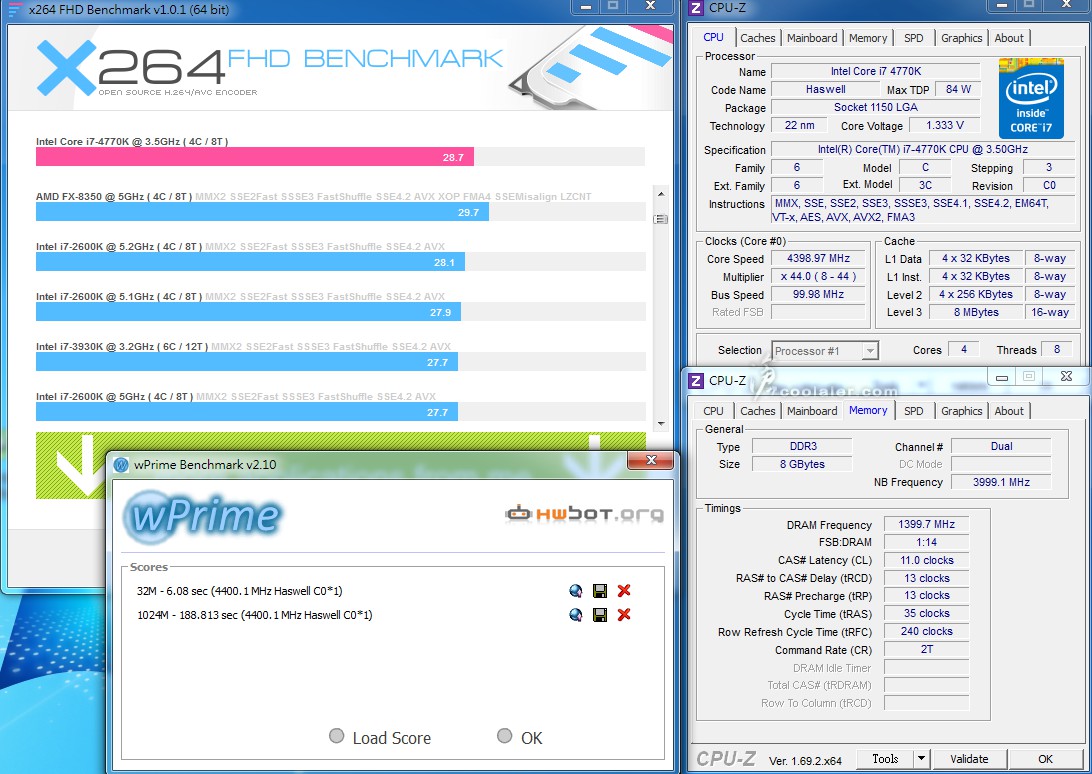Image resolution: width=1092 pixels, height=774 pixels.
Task: Open the Mainboard tab in upper CPU-Z
Action: click(x=812, y=38)
